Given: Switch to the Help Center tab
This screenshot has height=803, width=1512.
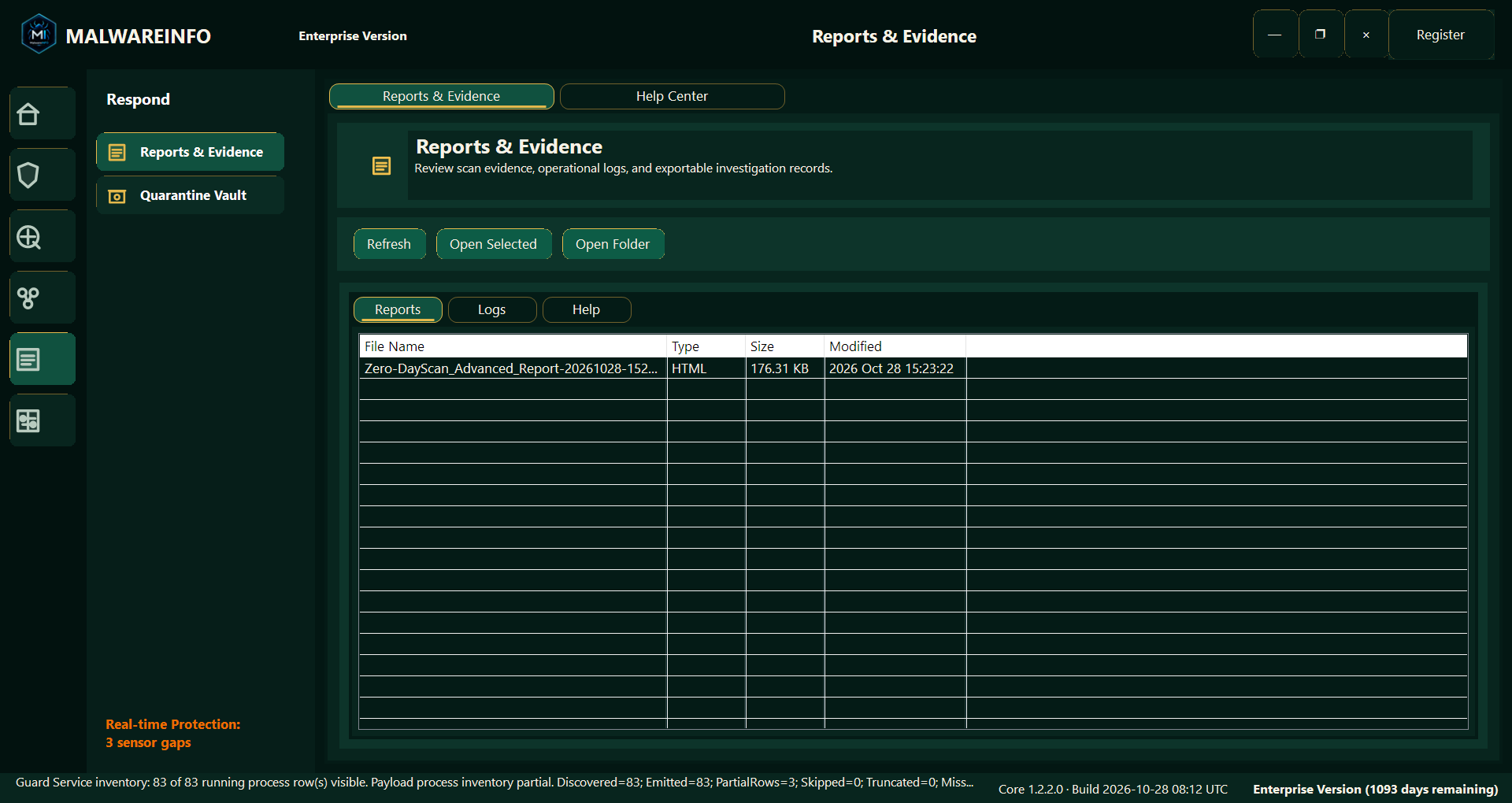Looking at the screenshot, I should pyautogui.click(x=672, y=96).
